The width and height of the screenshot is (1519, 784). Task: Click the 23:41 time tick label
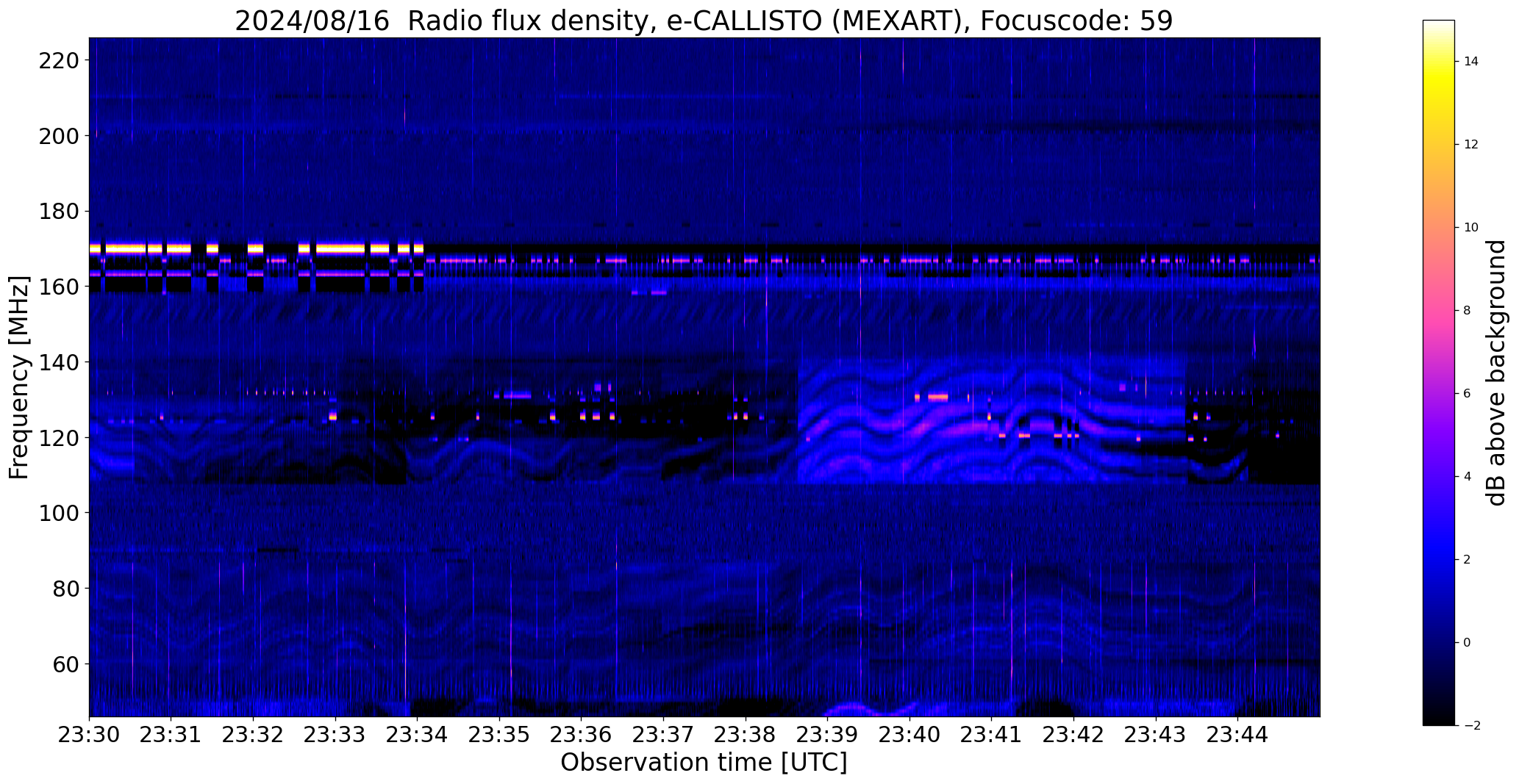point(992,735)
